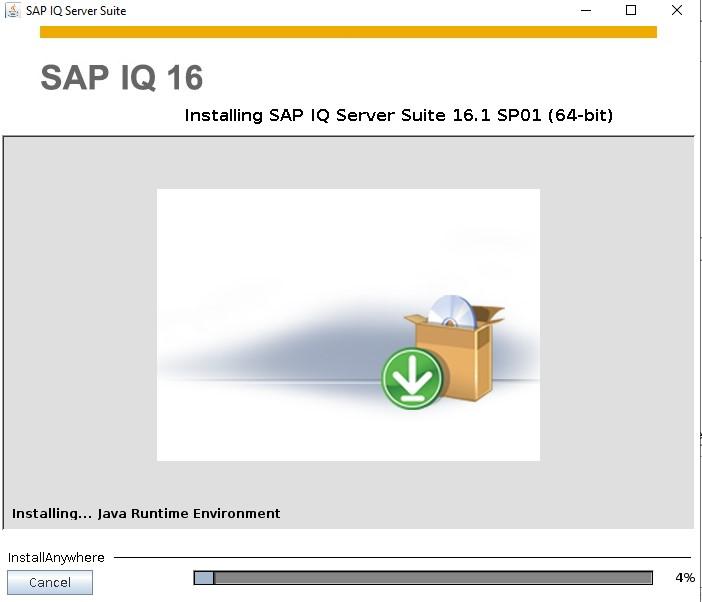Click the 'SAP IQ Server Suite' window title
702x602 pixels.
76,11
